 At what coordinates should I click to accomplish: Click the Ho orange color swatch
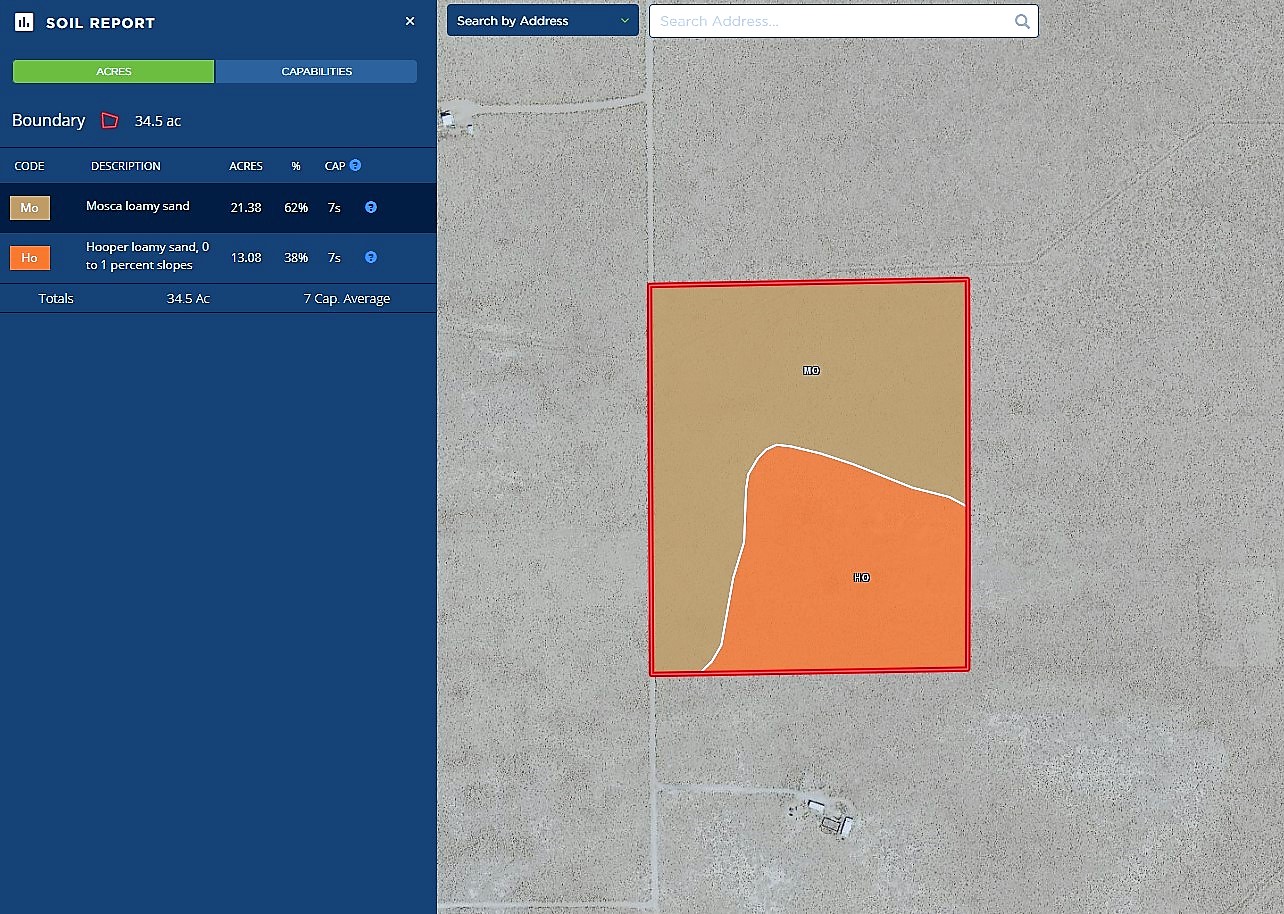click(30, 258)
